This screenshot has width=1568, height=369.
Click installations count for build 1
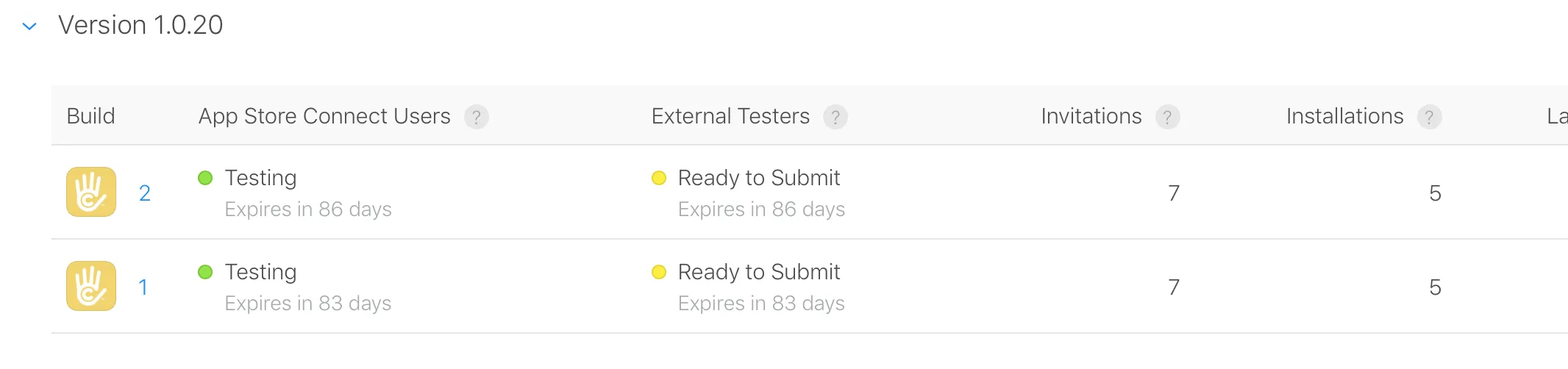(x=1435, y=287)
